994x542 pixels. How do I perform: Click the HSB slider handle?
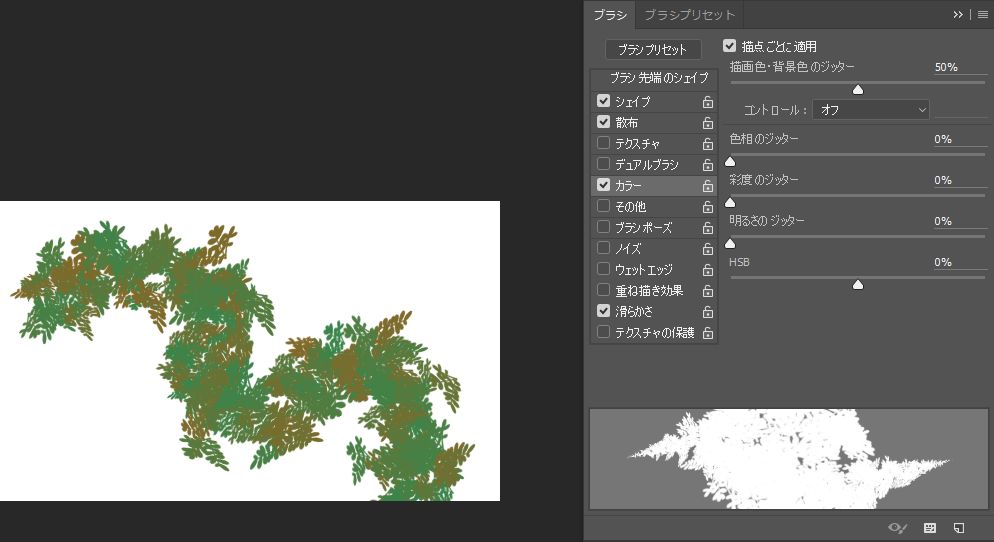point(858,285)
